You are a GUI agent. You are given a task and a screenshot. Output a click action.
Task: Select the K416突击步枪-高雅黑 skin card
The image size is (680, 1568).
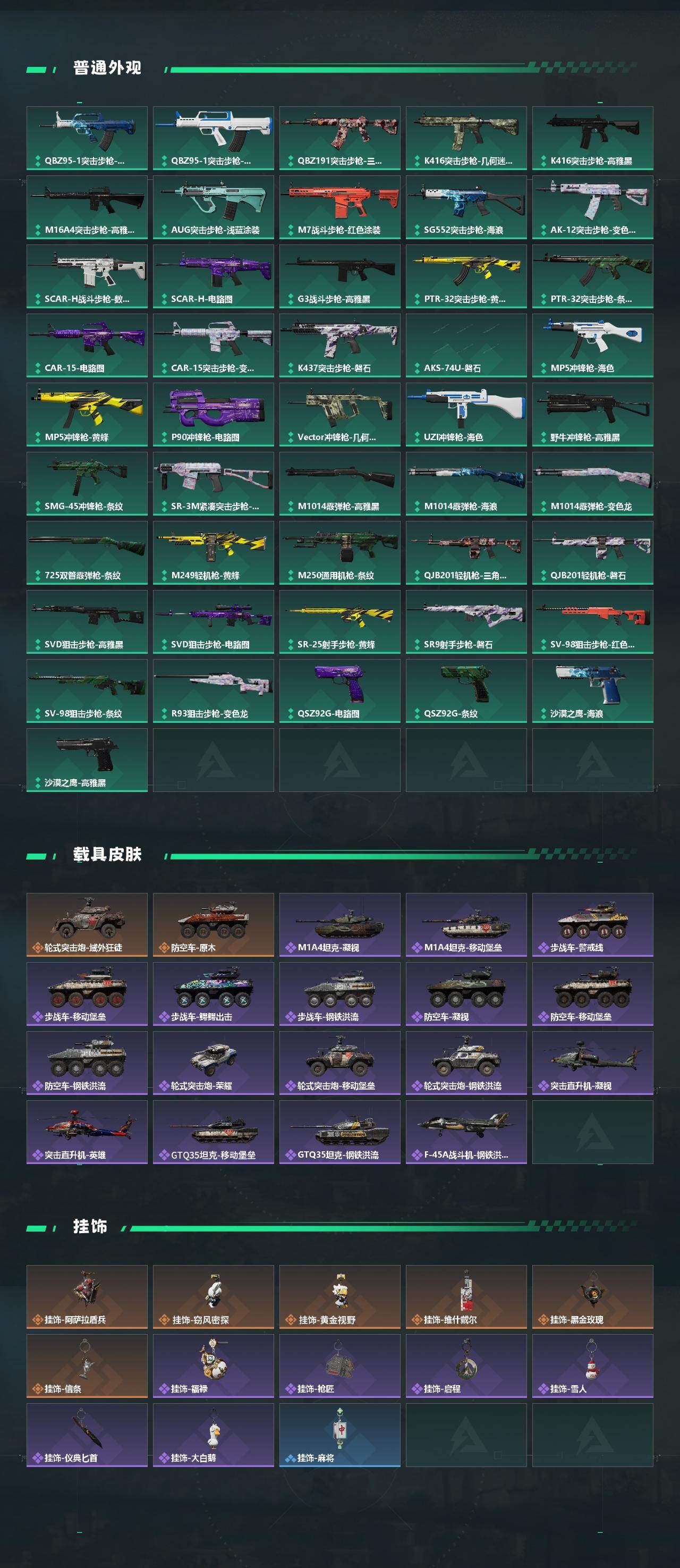tap(592, 138)
